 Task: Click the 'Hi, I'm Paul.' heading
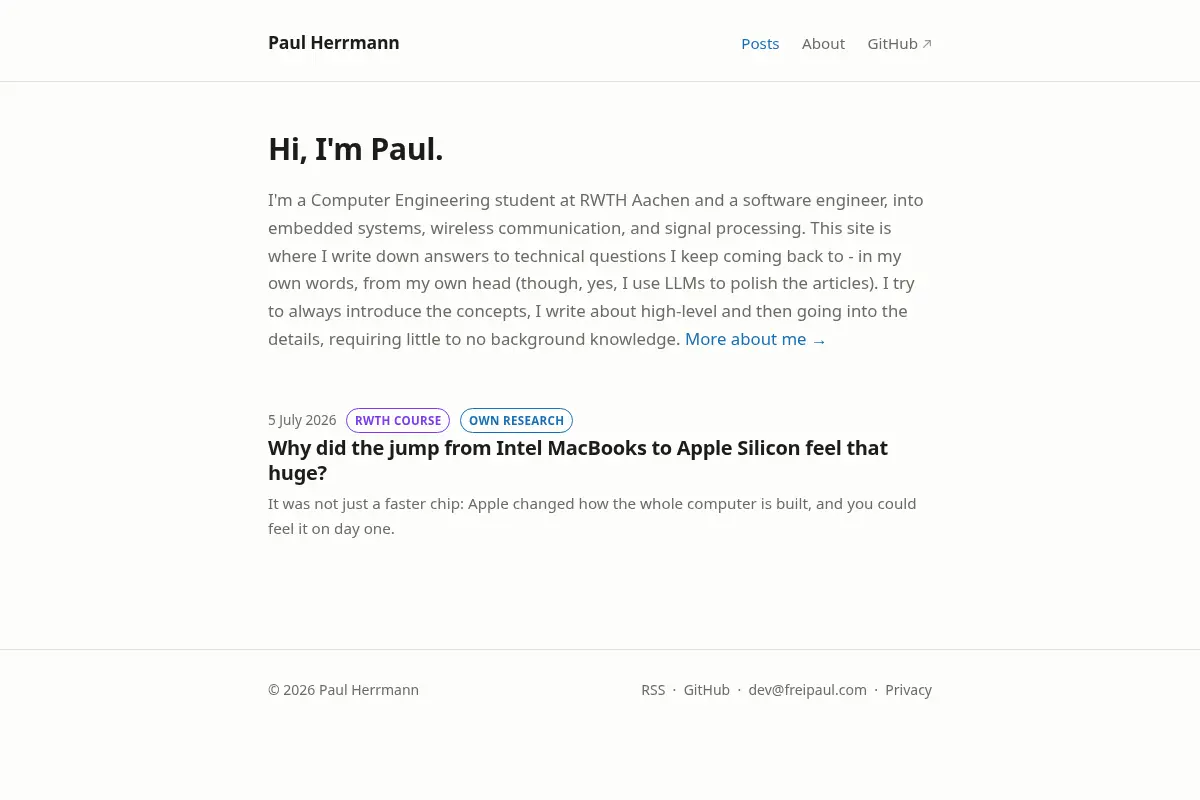356,149
